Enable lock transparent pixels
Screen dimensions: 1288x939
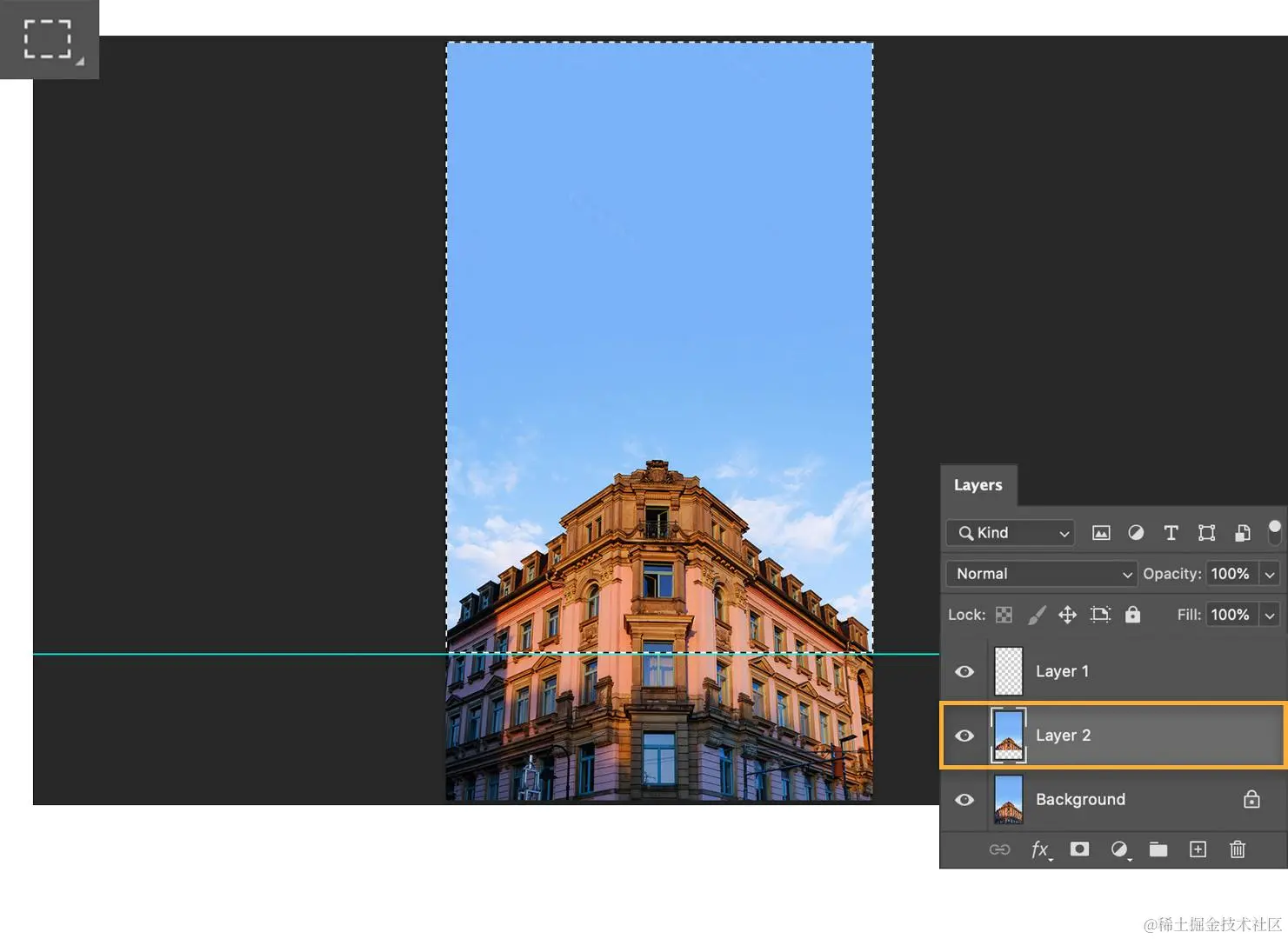(x=1004, y=615)
